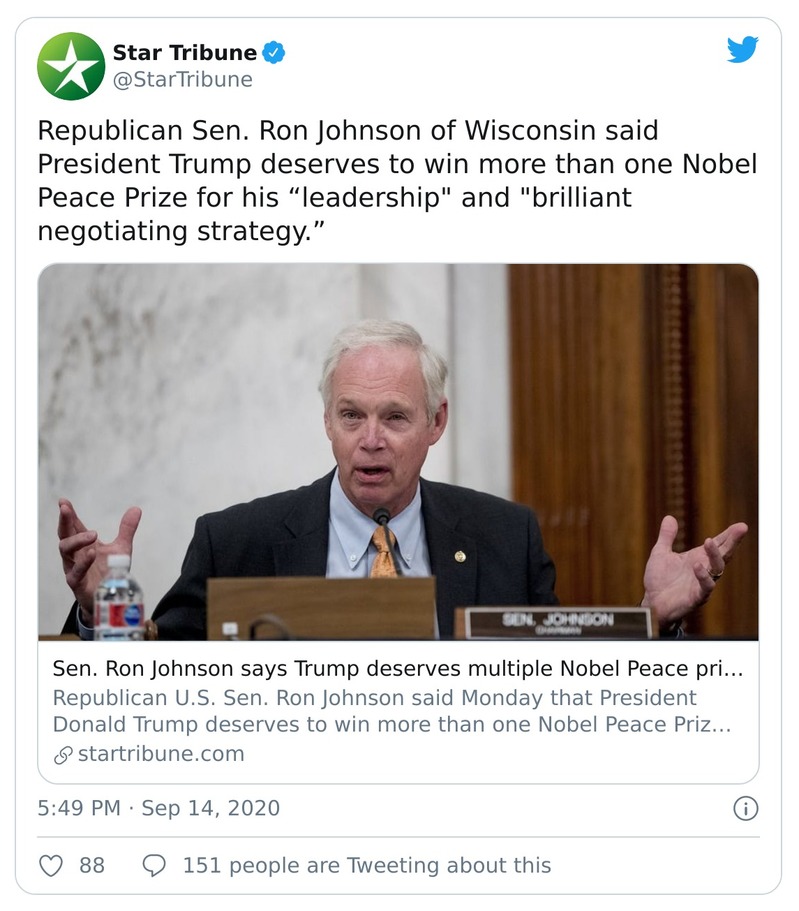
Task: Click the grey article description text
Action: tap(390, 711)
